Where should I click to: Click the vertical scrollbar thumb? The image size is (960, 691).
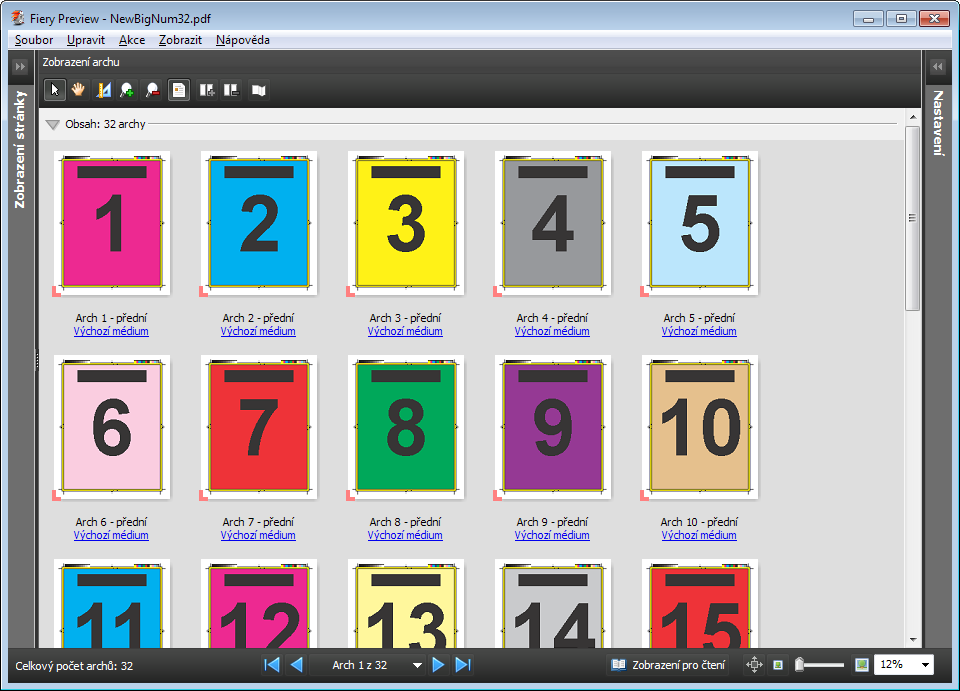click(x=913, y=219)
